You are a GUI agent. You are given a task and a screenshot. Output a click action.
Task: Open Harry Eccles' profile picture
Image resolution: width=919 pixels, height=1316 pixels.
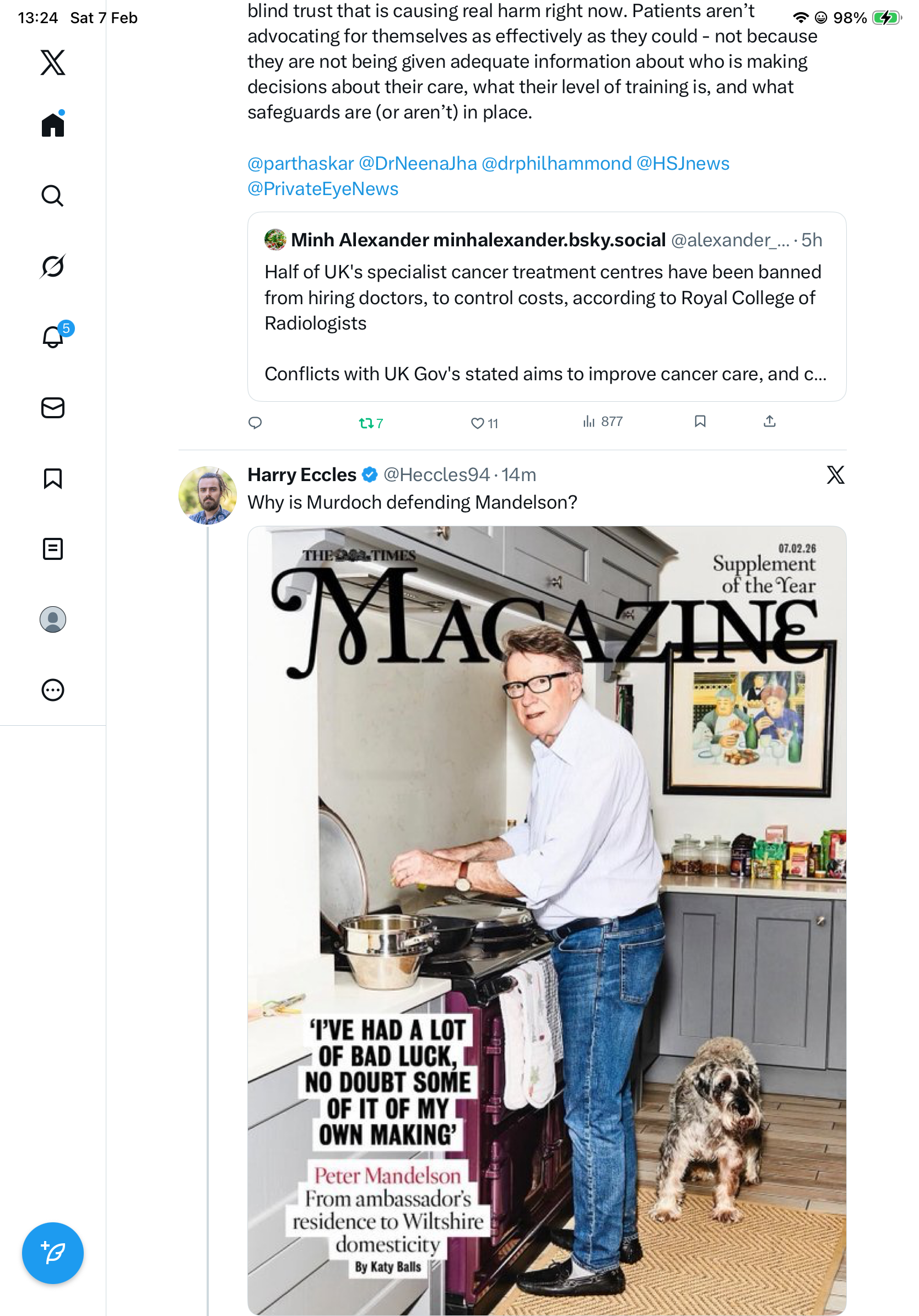tap(207, 495)
